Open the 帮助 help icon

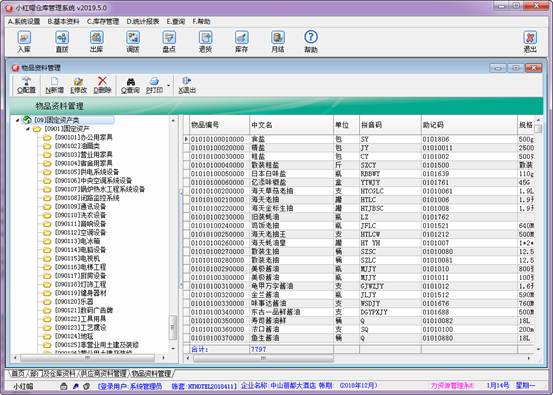click(x=311, y=42)
